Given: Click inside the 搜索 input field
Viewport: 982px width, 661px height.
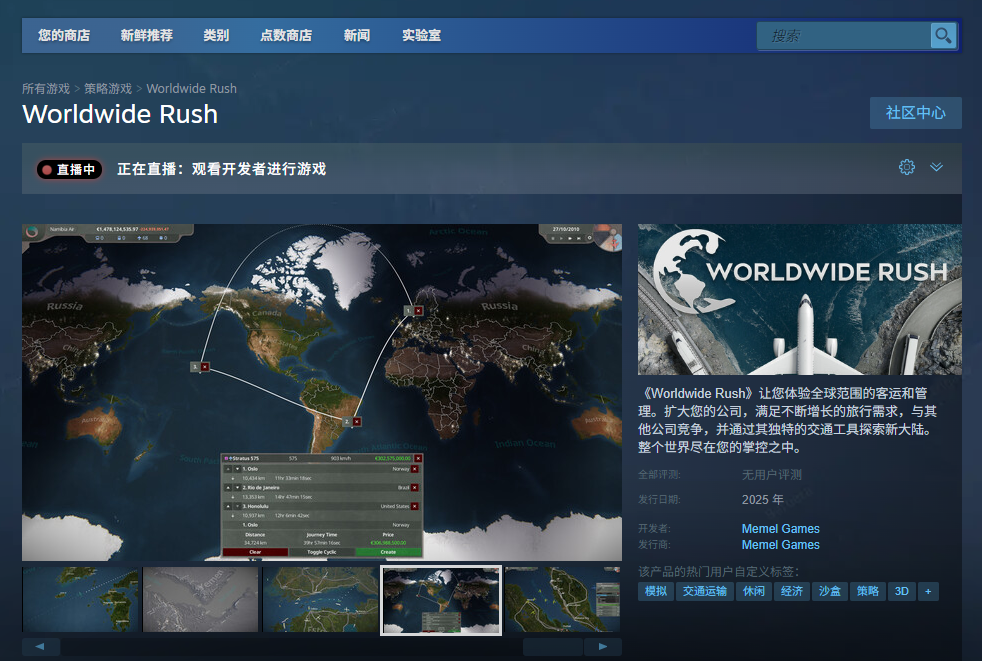Looking at the screenshot, I should [845, 35].
